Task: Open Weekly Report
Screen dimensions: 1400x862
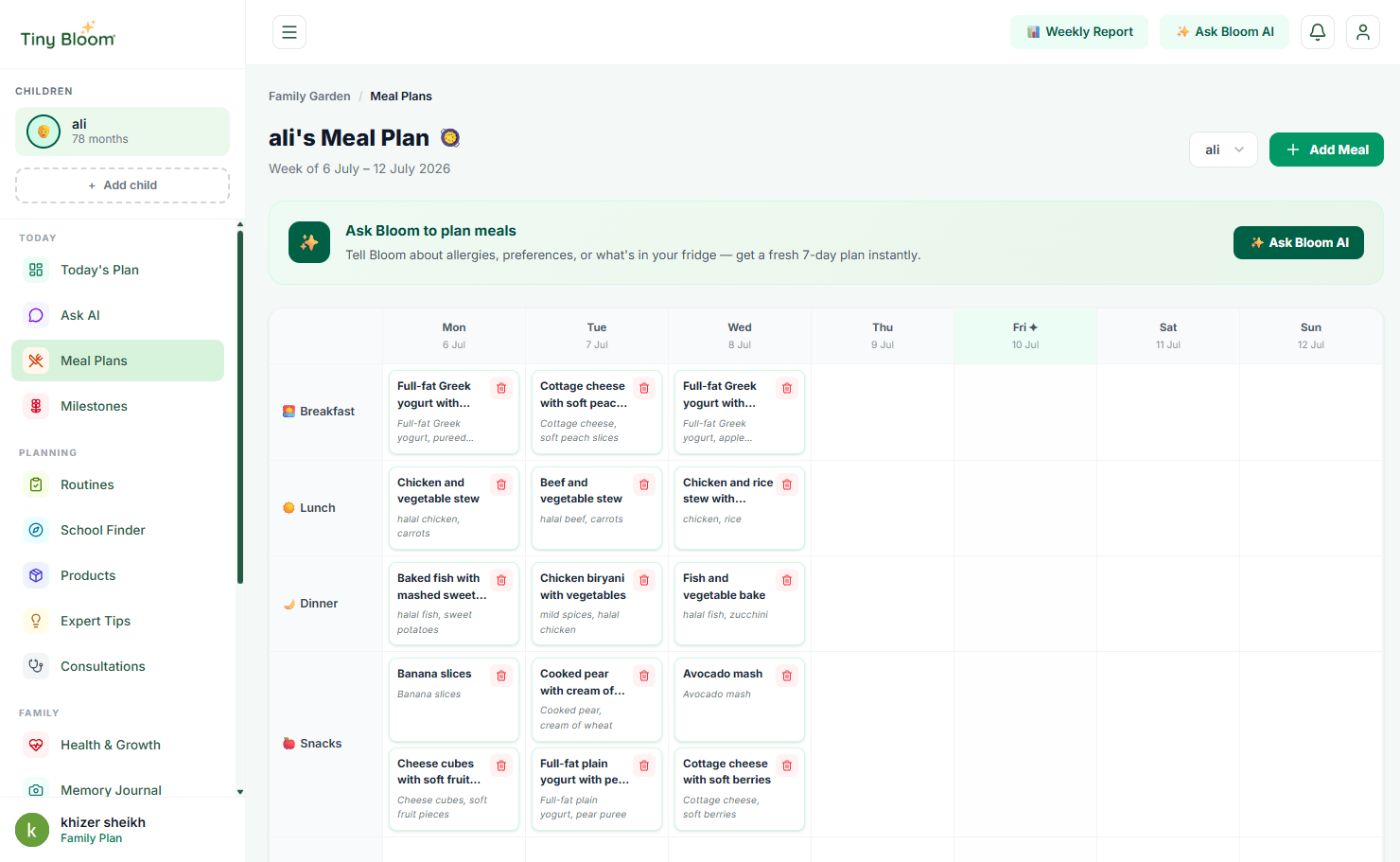Action: pyautogui.click(x=1079, y=32)
